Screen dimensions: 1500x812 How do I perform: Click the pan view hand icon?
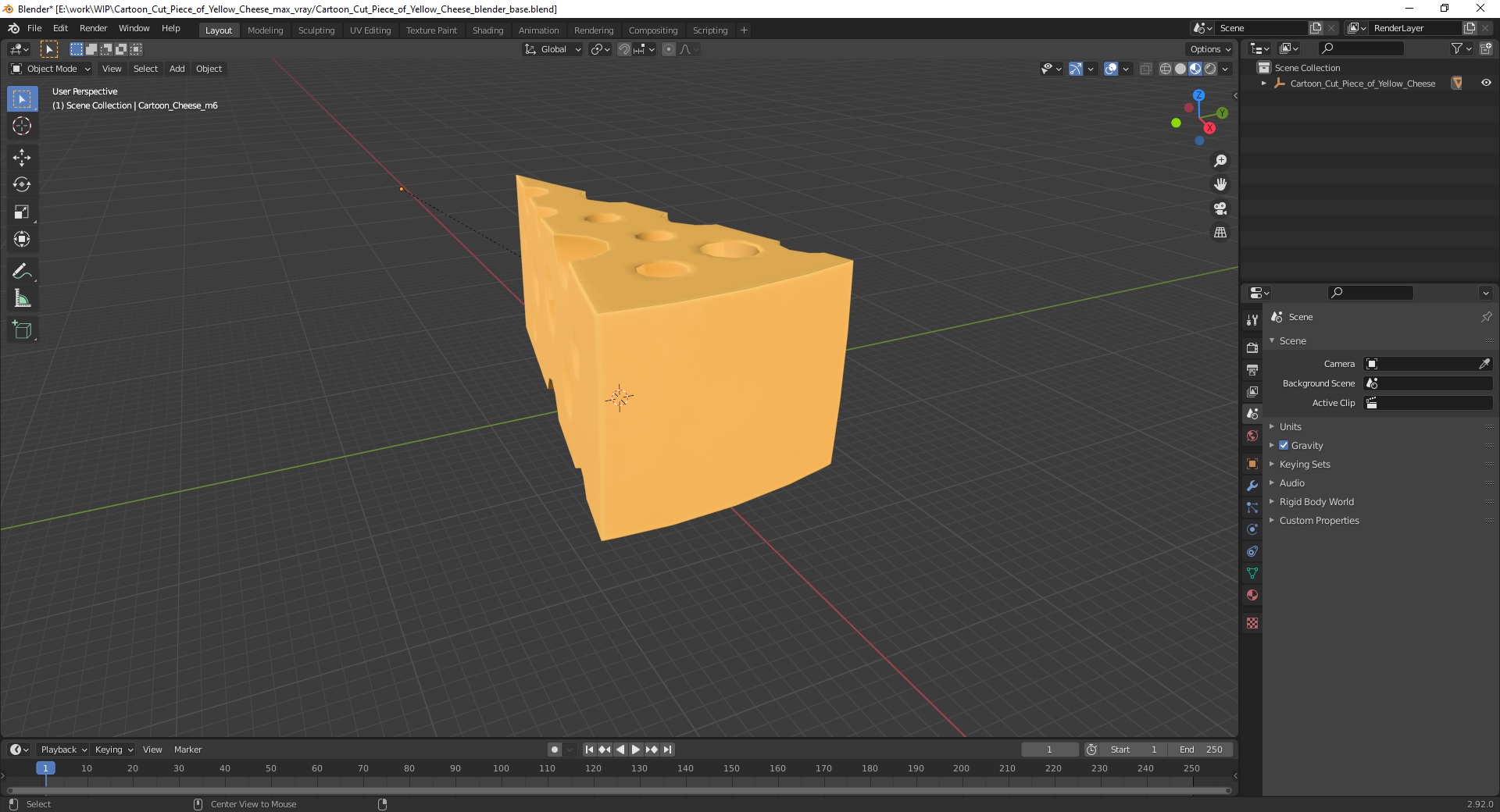click(1220, 185)
